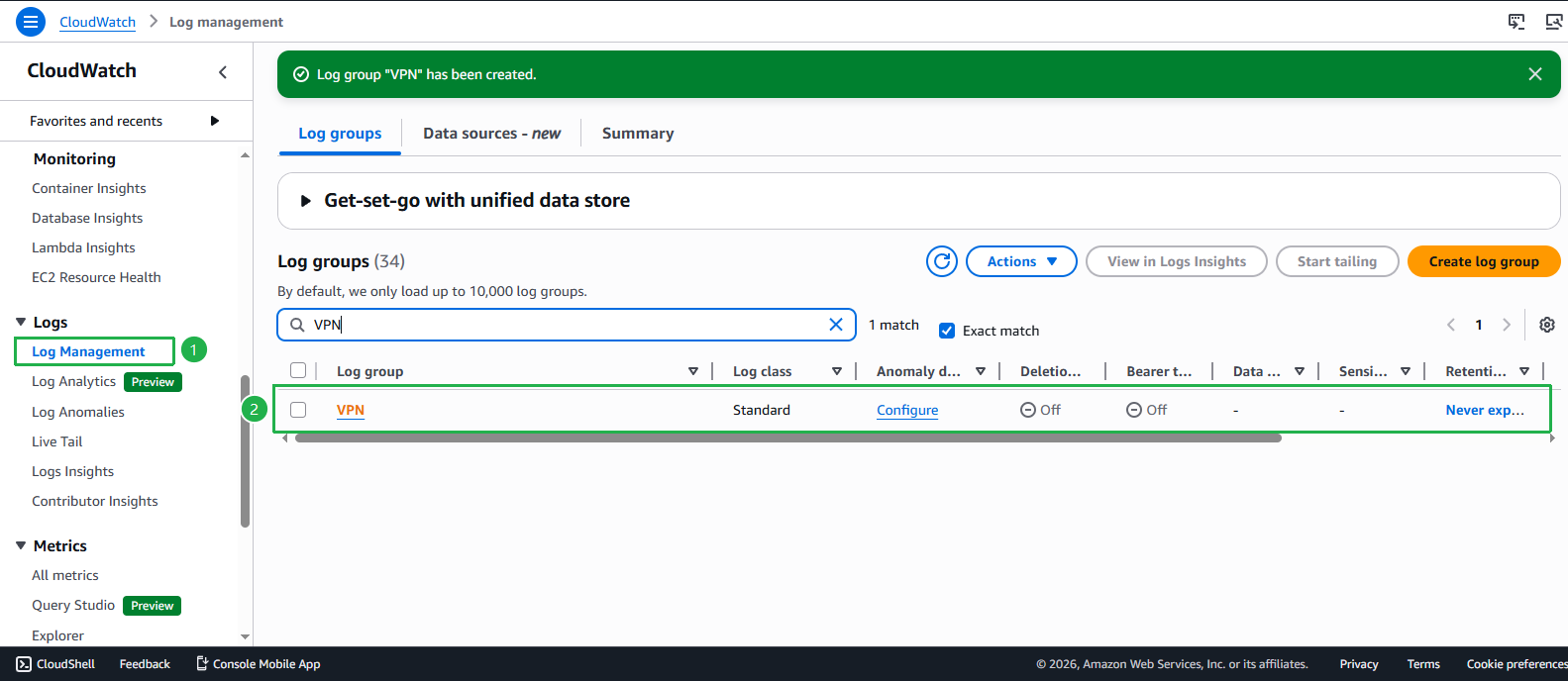Click the top-right screen search icon
The width and height of the screenshot is (1568, 681).
point(1554,22)
